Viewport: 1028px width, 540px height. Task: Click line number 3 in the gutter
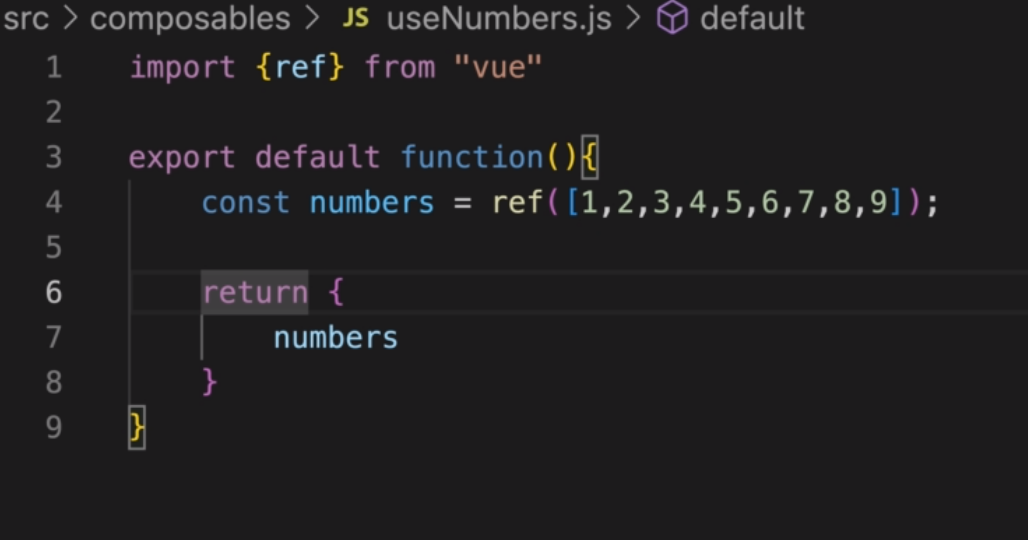[54, 157]
